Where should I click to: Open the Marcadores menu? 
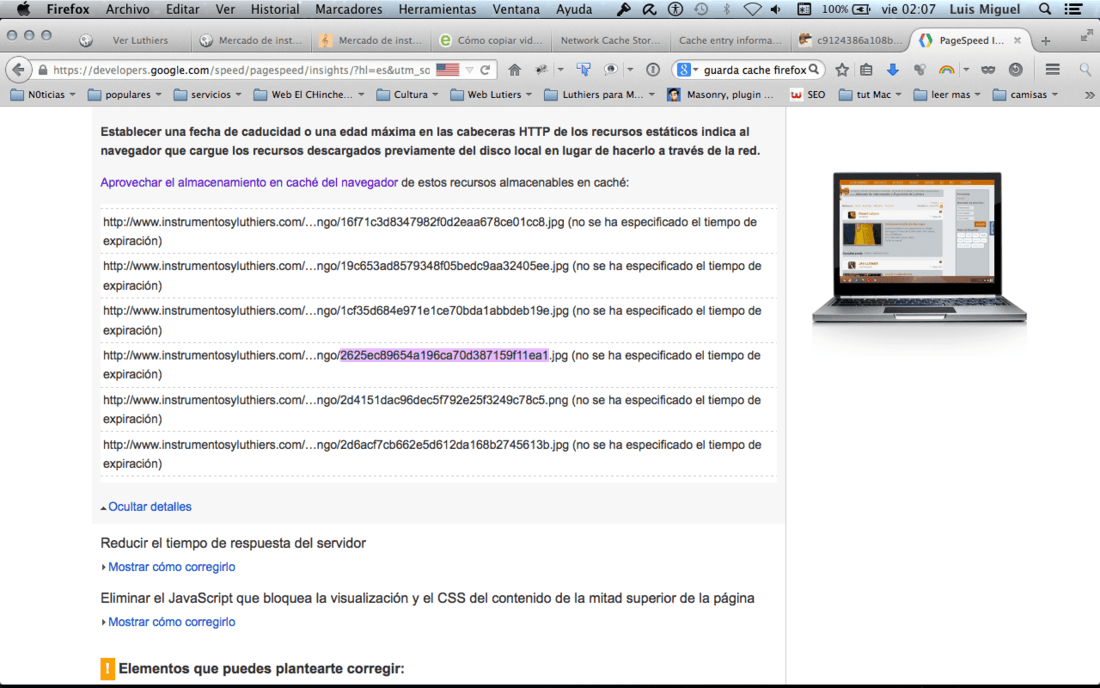pos(349,9)
